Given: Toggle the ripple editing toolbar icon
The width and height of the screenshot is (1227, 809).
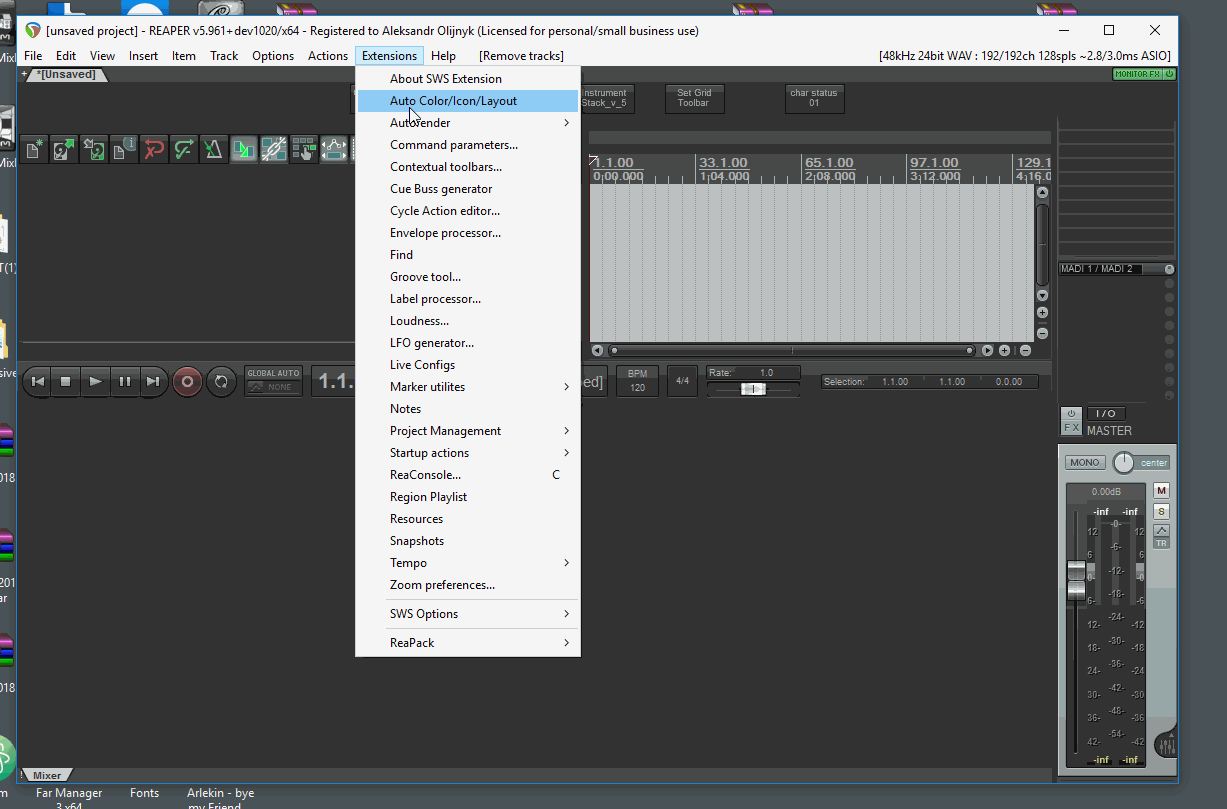Looking at the screenshot, I should pyautogui.click(x=304, y=150).
